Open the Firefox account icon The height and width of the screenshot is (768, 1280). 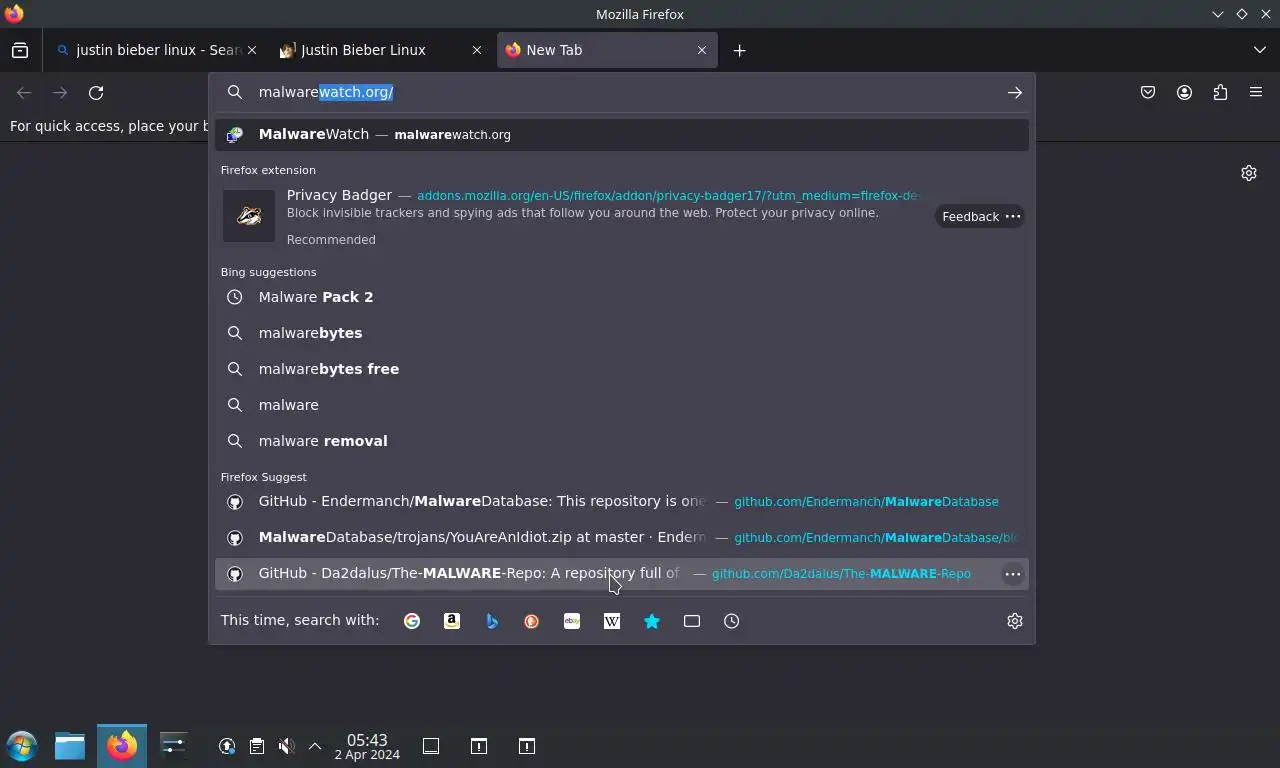[1184, 92]
